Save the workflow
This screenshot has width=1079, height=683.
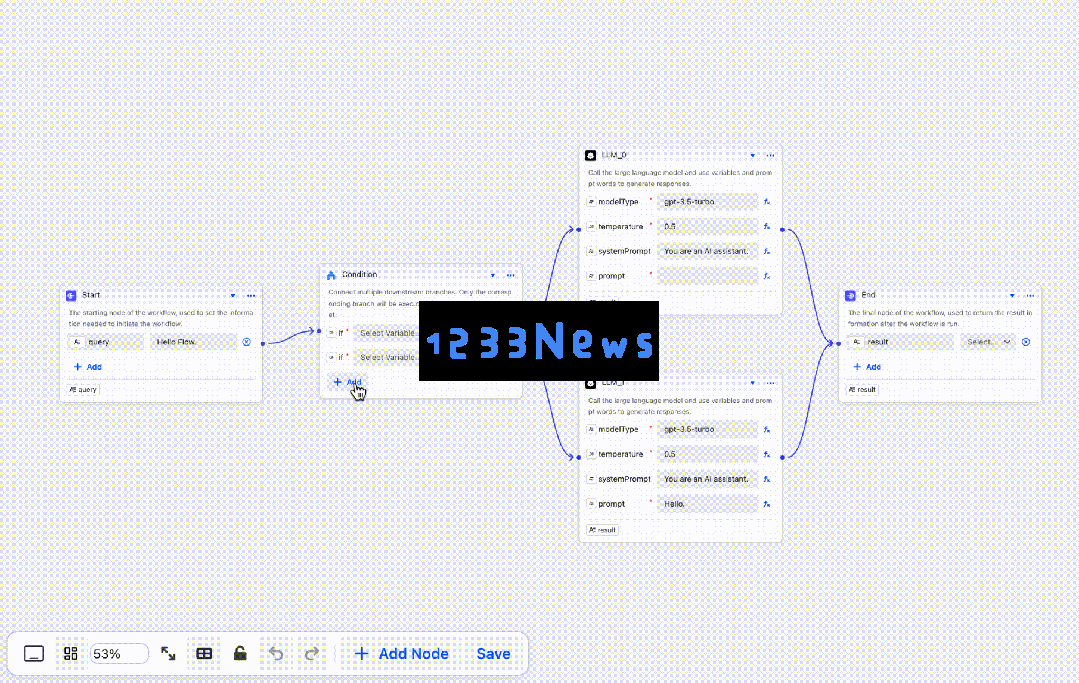pyautogui.click(x=493, y=653)
